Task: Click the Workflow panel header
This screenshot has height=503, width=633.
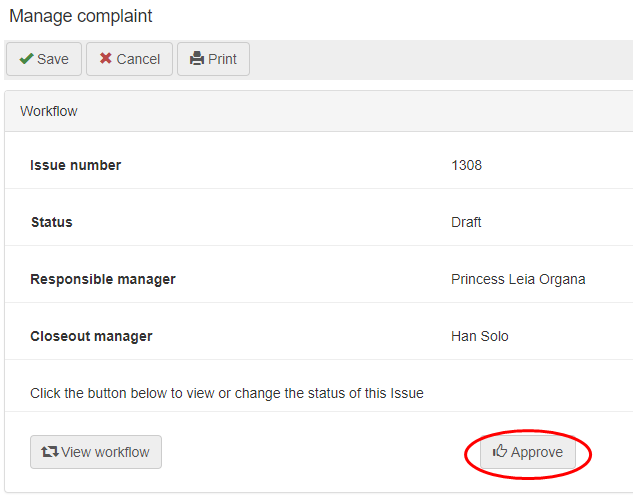Action: click(x=49, y=111)
